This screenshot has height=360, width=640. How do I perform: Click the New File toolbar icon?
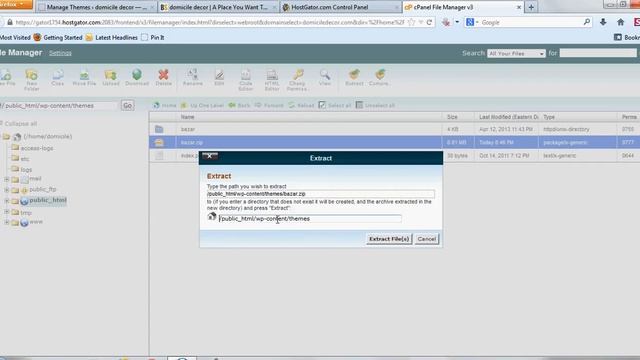click(7, 77)
